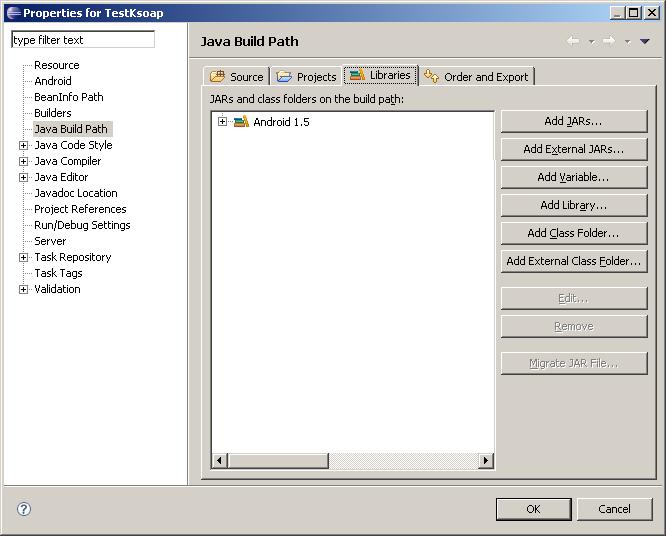Click the help question mark icon
Viewport: 666px width, 536px height.
[24, 509]
